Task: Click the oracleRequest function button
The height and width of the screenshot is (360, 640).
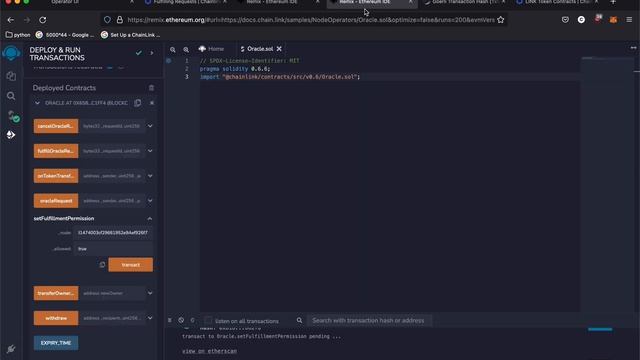Action: [x=56, y=201]
